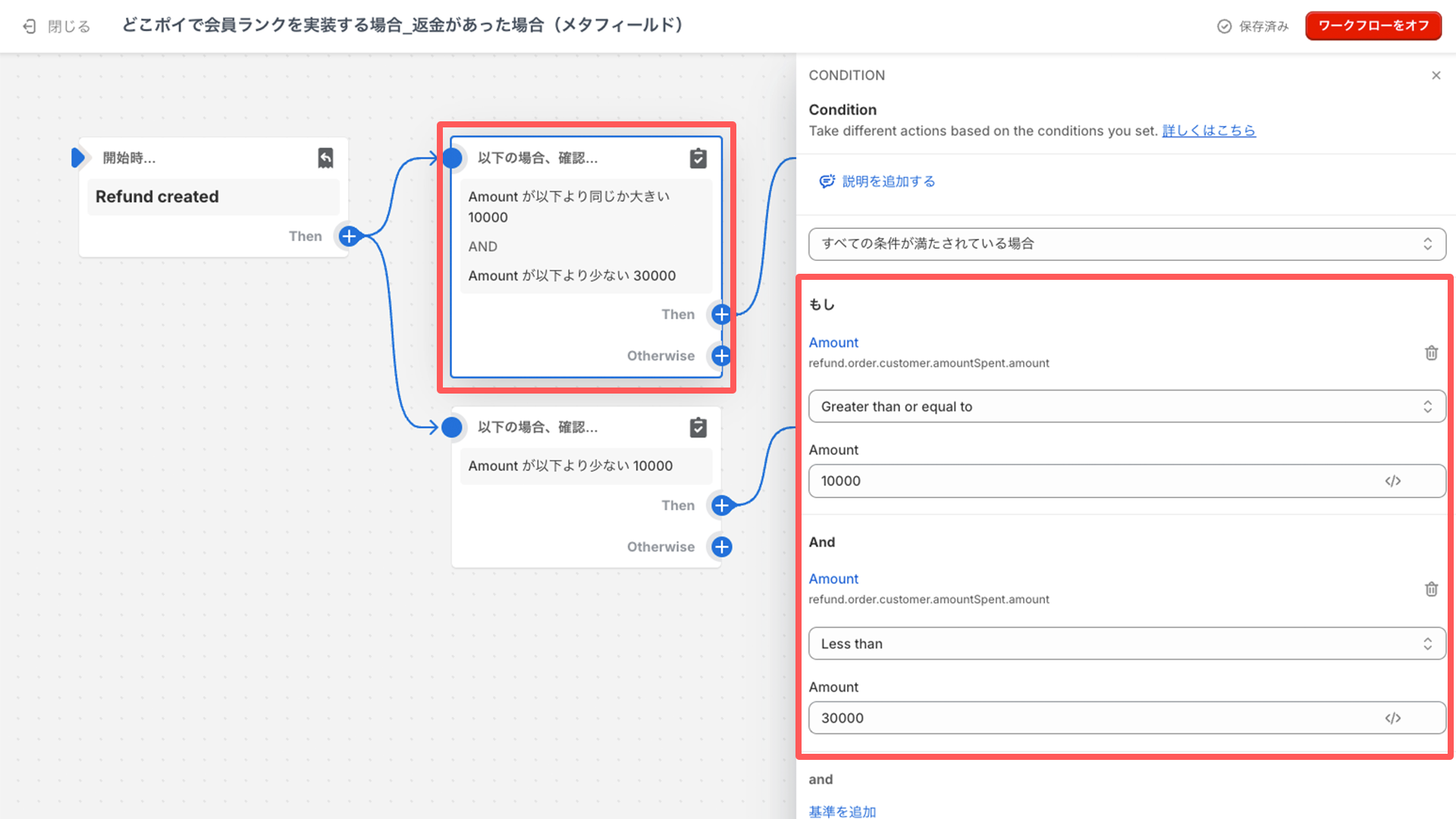Click the 保存済み check-circle icon
The image size is (1456, 819).
tap(1224, 27)
